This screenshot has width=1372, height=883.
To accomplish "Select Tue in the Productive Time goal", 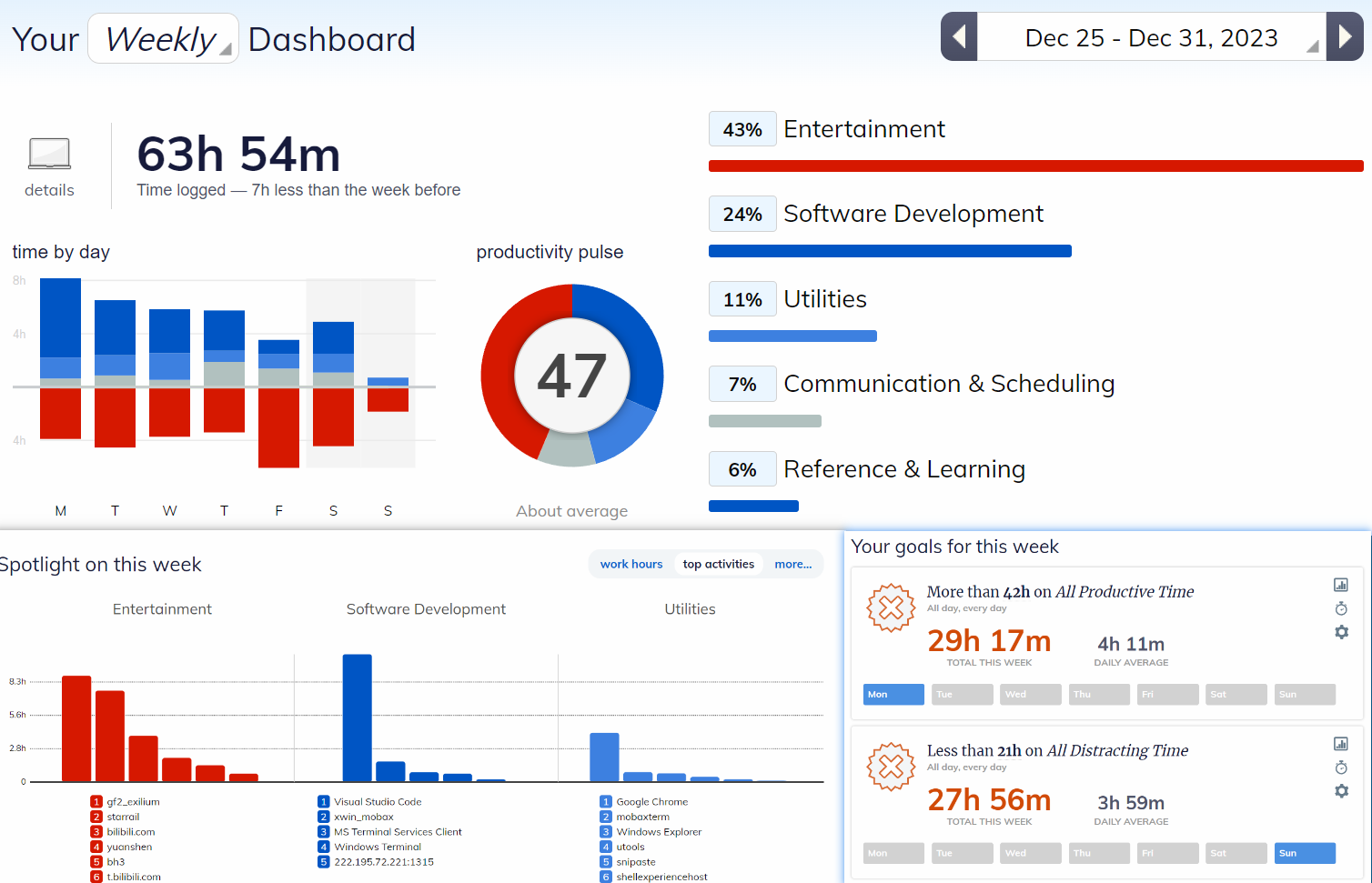I will pos(963,695).
